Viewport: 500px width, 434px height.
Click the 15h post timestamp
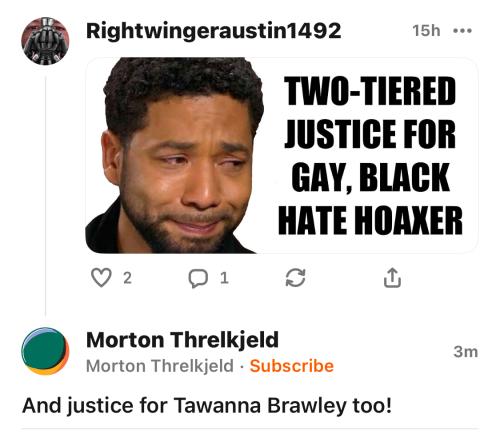[x=426, y=31]
